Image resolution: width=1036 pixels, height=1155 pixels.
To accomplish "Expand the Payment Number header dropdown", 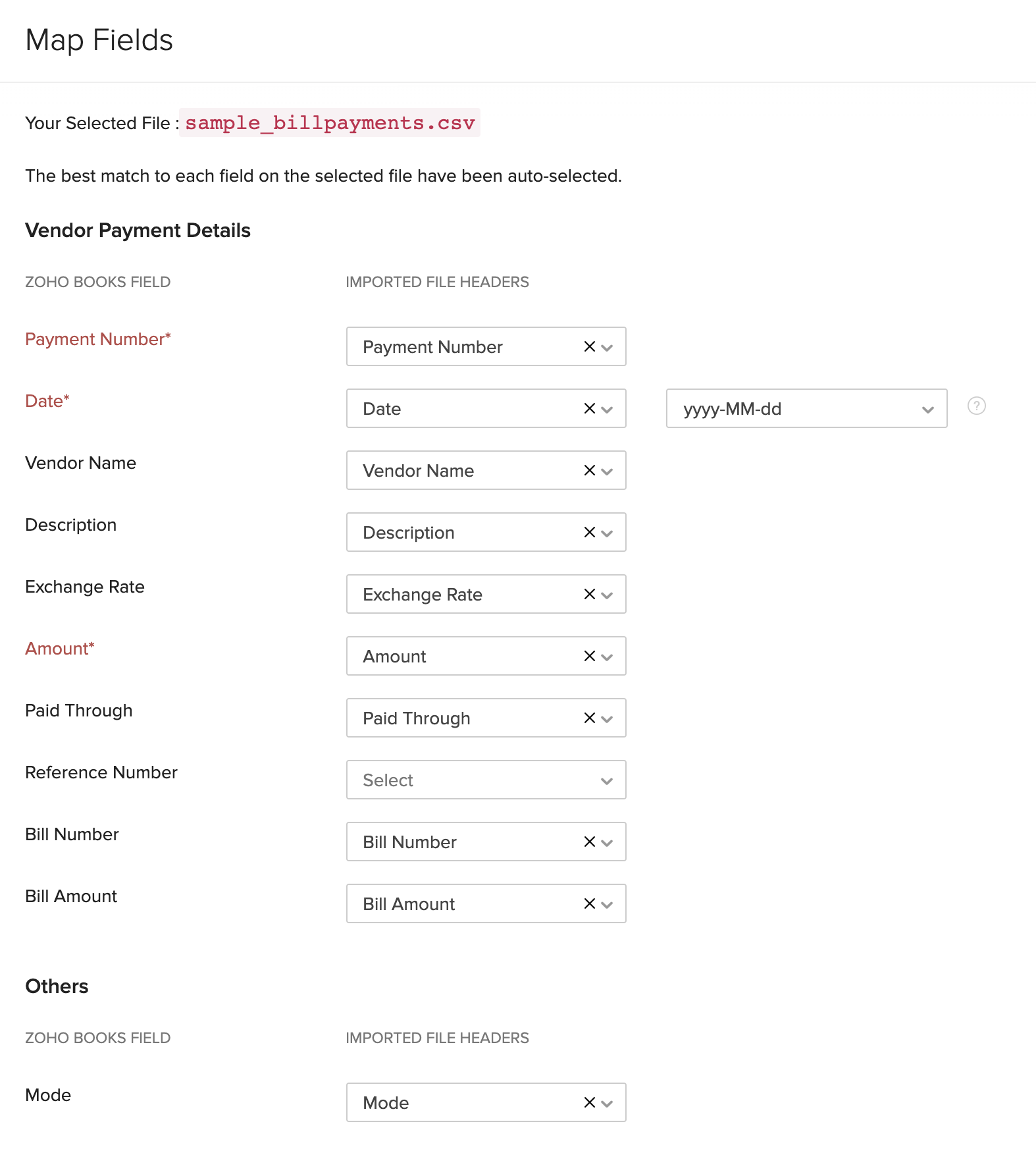I will coord(607,348).
